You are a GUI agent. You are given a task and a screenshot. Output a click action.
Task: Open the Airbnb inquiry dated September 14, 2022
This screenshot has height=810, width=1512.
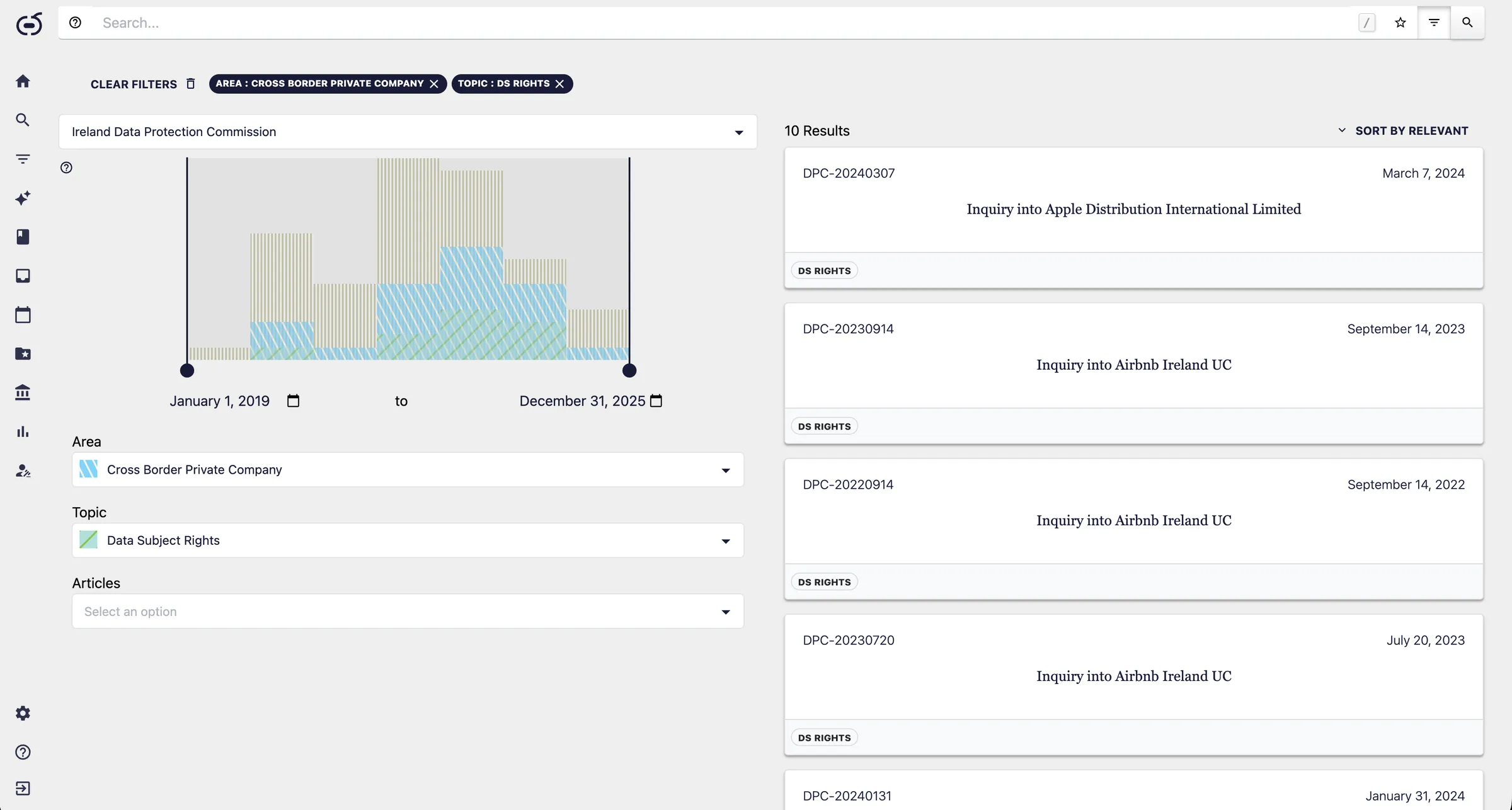(1133, 520)
